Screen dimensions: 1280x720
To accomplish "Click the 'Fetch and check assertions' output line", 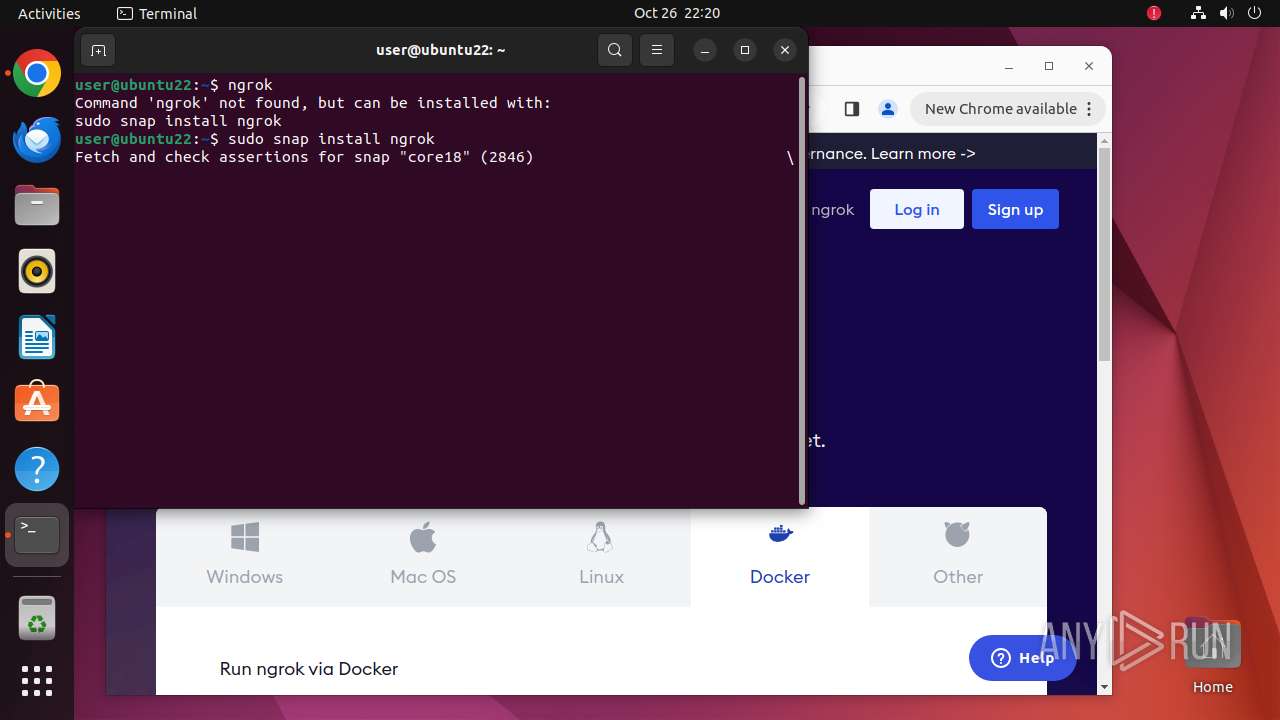I will coord(304,157).
